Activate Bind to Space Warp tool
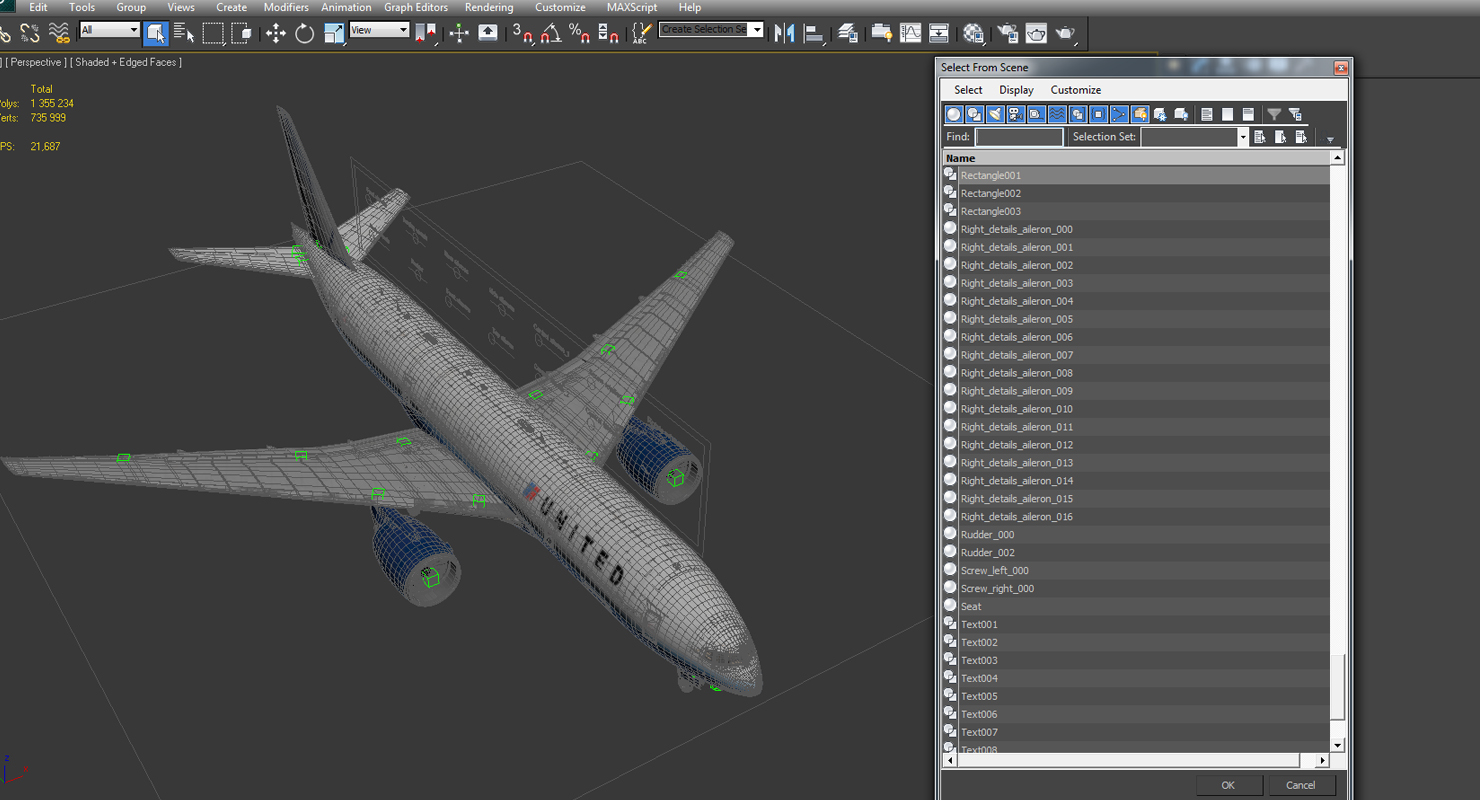The width and height of the screenshot is (1480, 800). click(60, 34)
